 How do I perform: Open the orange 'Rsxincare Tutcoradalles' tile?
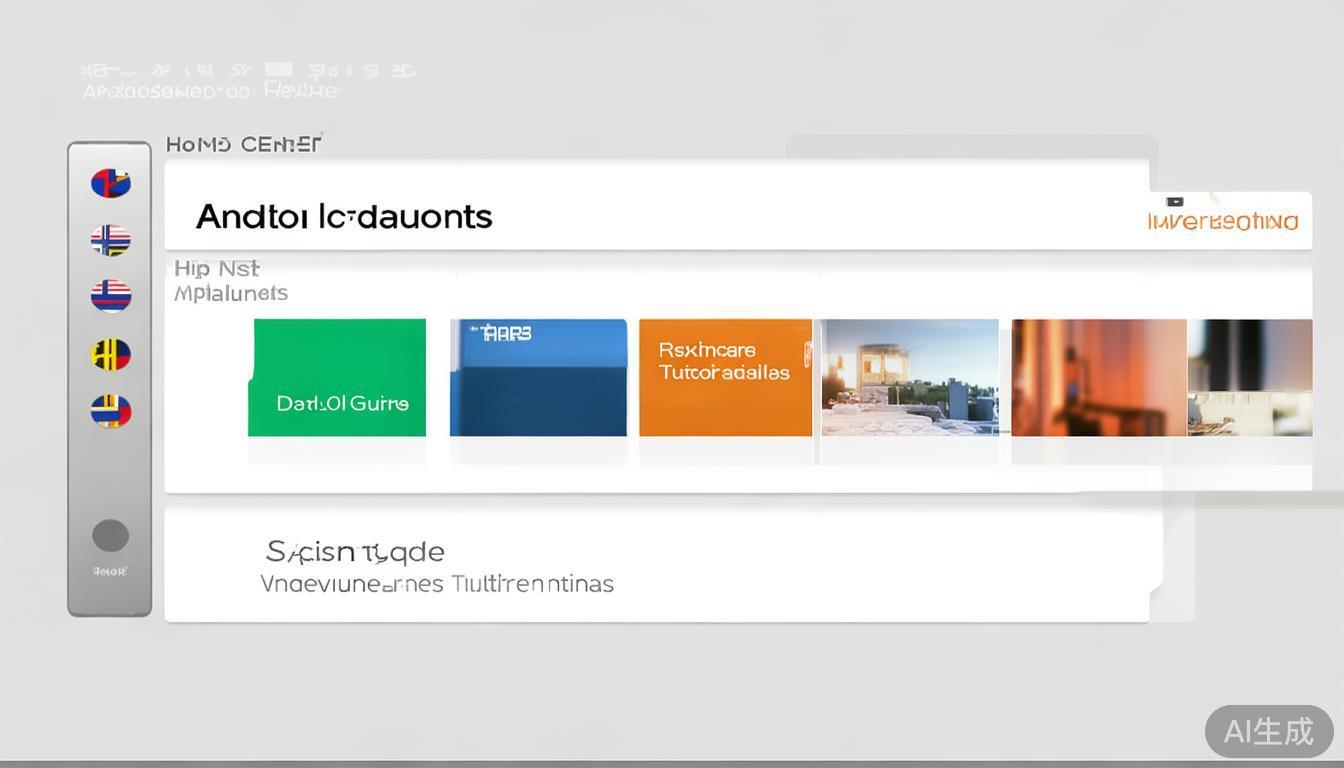[725, 377]
